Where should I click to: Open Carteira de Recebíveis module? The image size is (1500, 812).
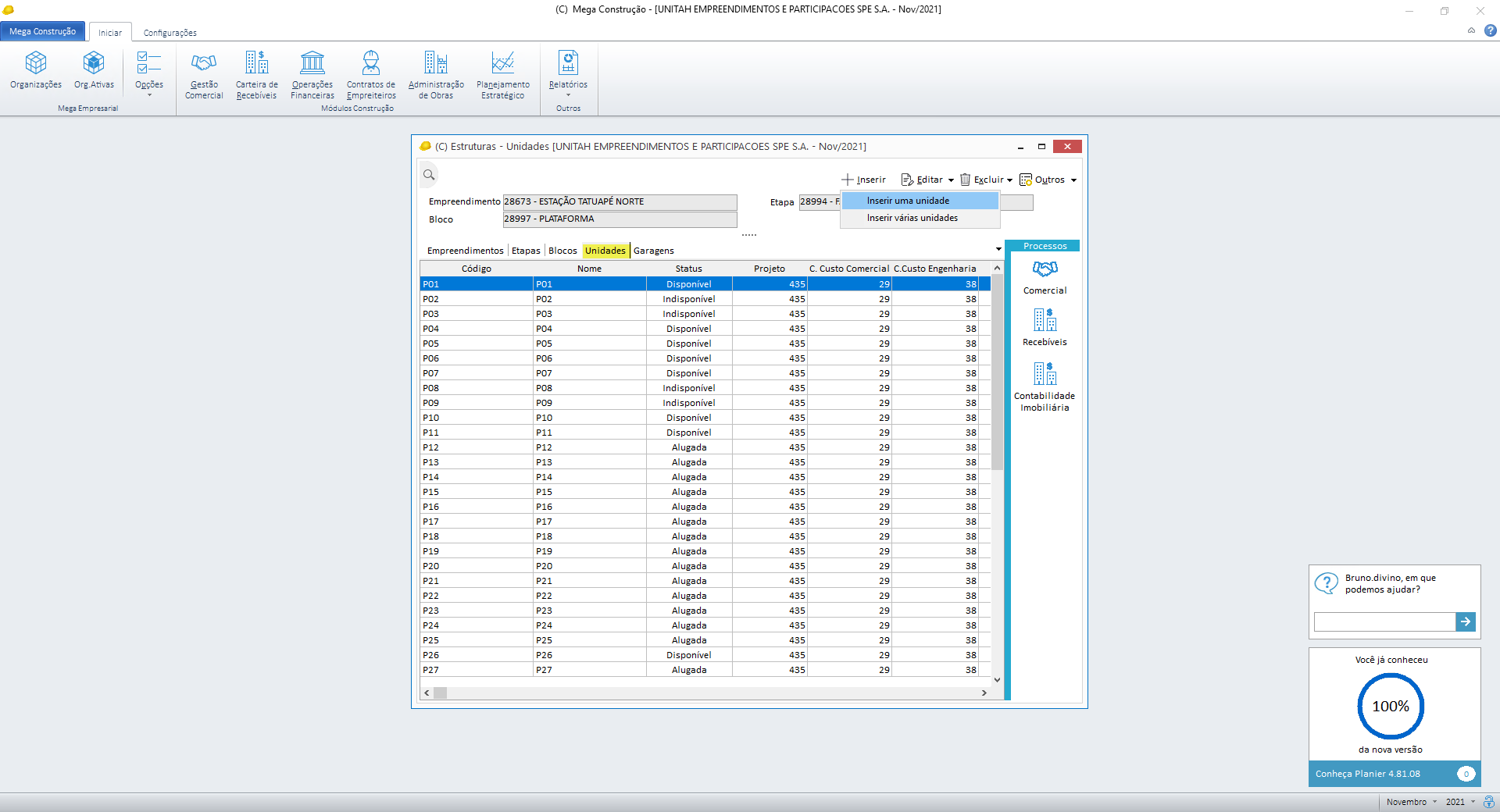tap(256, 62)
